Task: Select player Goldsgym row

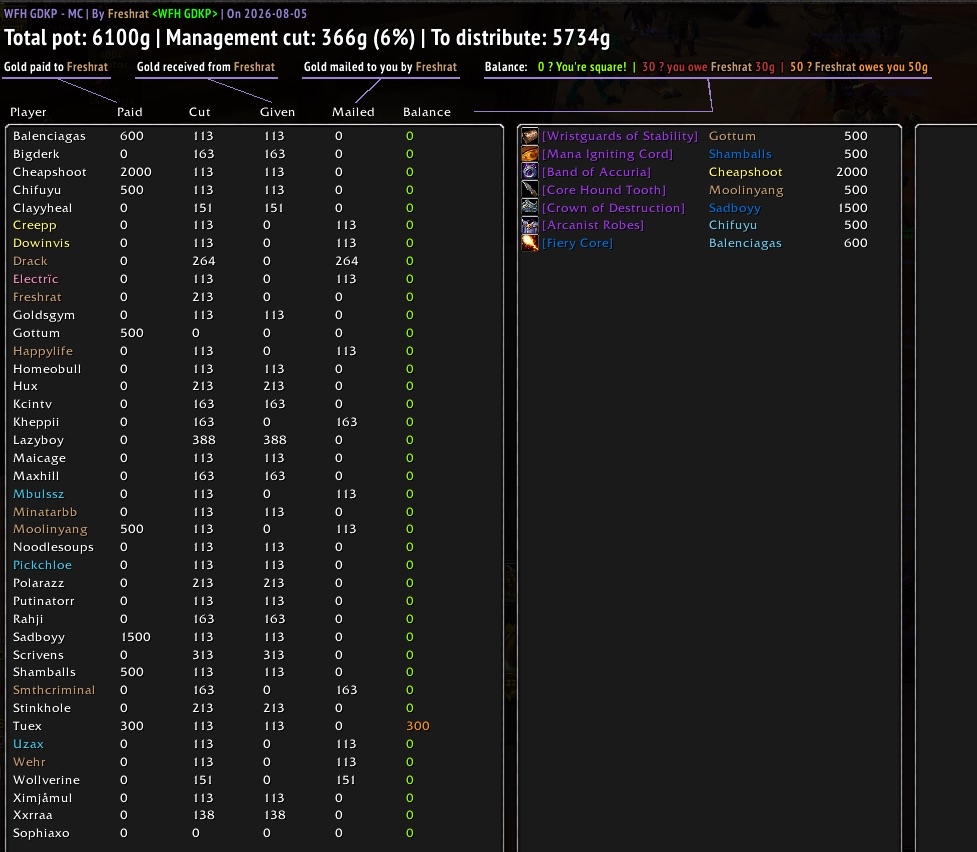Action: [x=254, y=315]
